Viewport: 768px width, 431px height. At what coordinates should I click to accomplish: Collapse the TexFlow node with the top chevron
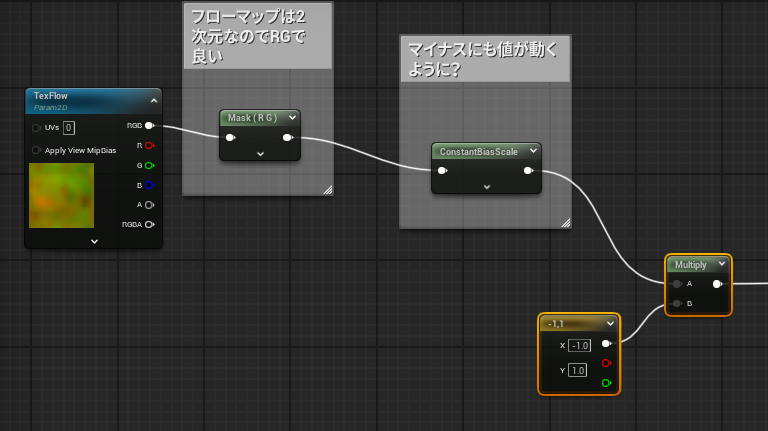click(154, 100)
